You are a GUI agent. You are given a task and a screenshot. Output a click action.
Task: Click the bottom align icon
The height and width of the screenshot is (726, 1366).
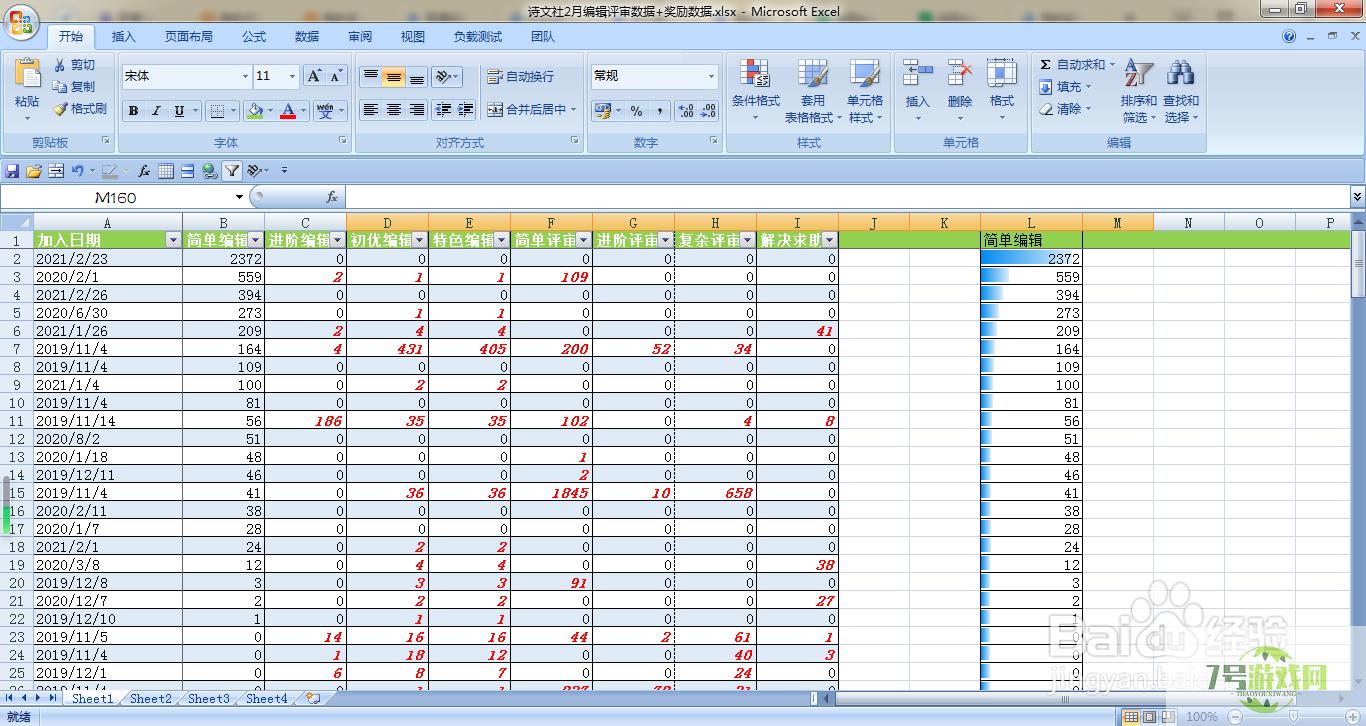tap(417, 76)
